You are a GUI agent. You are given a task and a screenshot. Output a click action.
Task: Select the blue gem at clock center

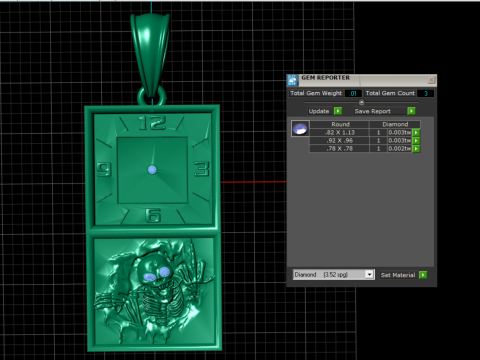[x=152, y=170]
